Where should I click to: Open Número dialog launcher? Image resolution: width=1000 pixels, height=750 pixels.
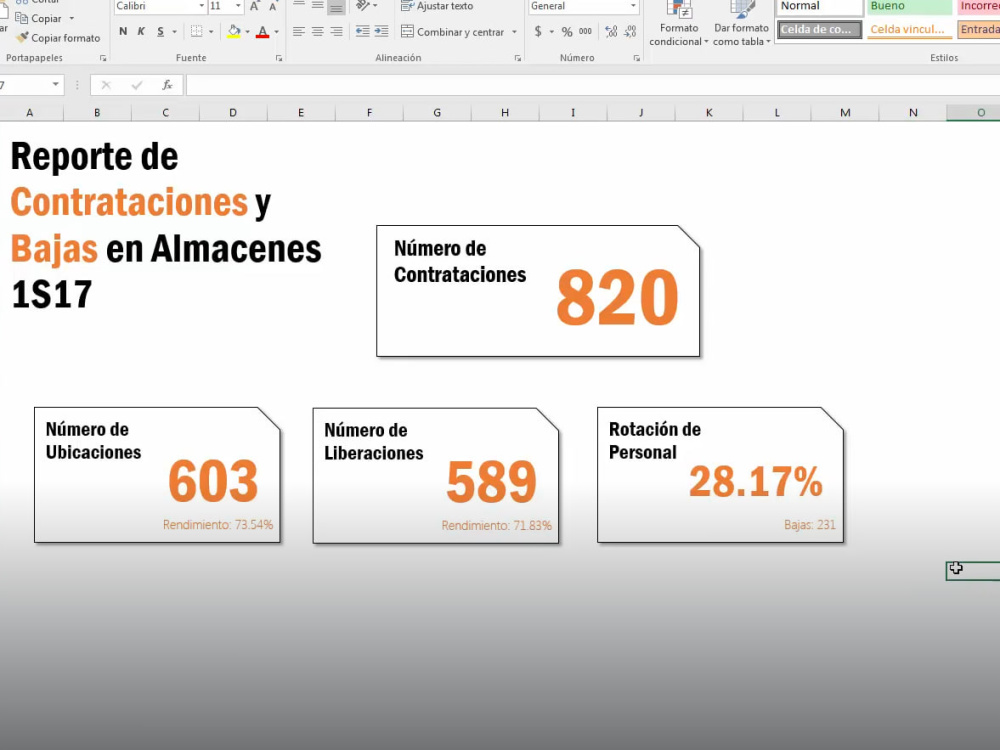pyautogui.click(x=636, y=58)
